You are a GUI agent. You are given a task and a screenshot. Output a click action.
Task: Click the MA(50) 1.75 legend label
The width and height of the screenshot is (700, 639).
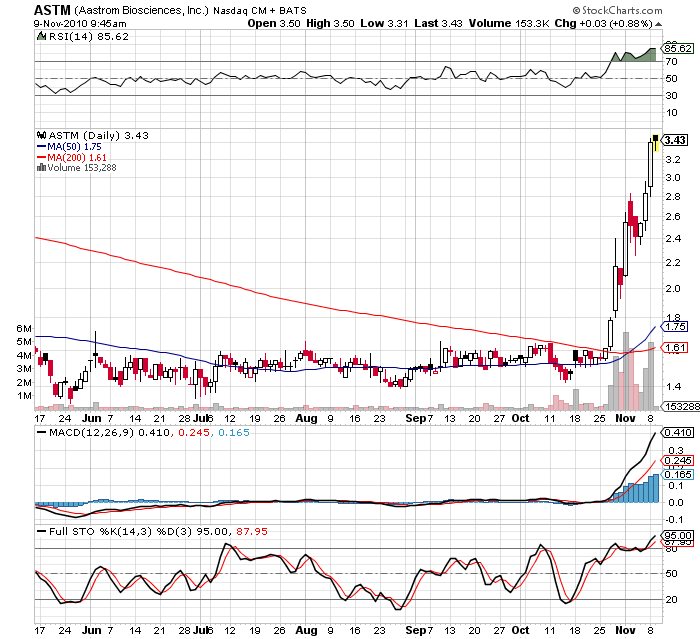click(75, 146)
